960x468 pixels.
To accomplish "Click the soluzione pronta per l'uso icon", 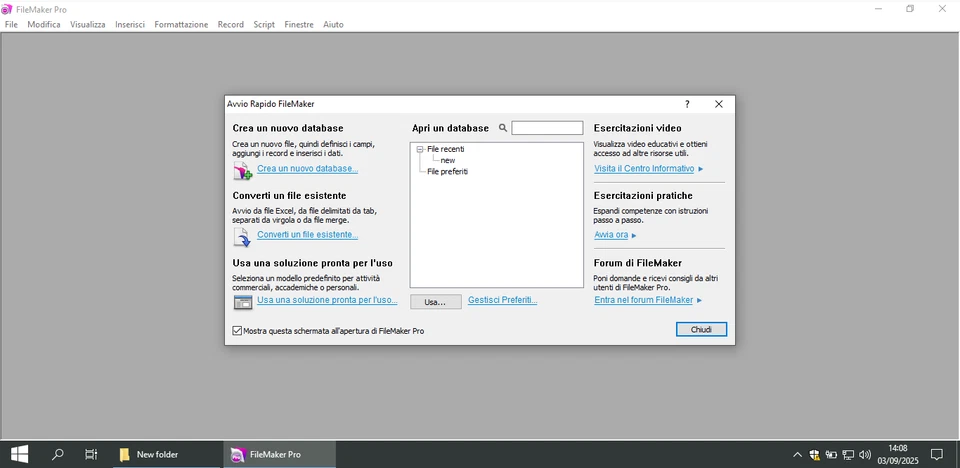I will click(x=242, y=302).
